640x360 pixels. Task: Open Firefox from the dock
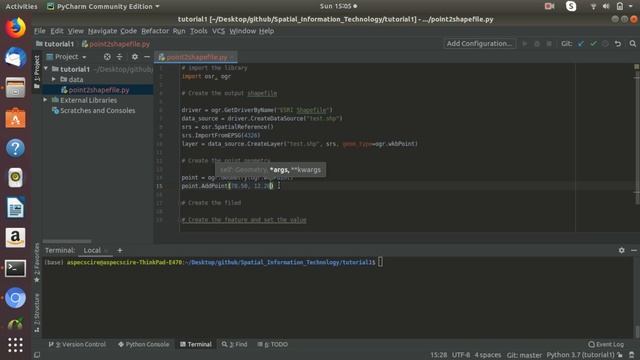point(16,28)
